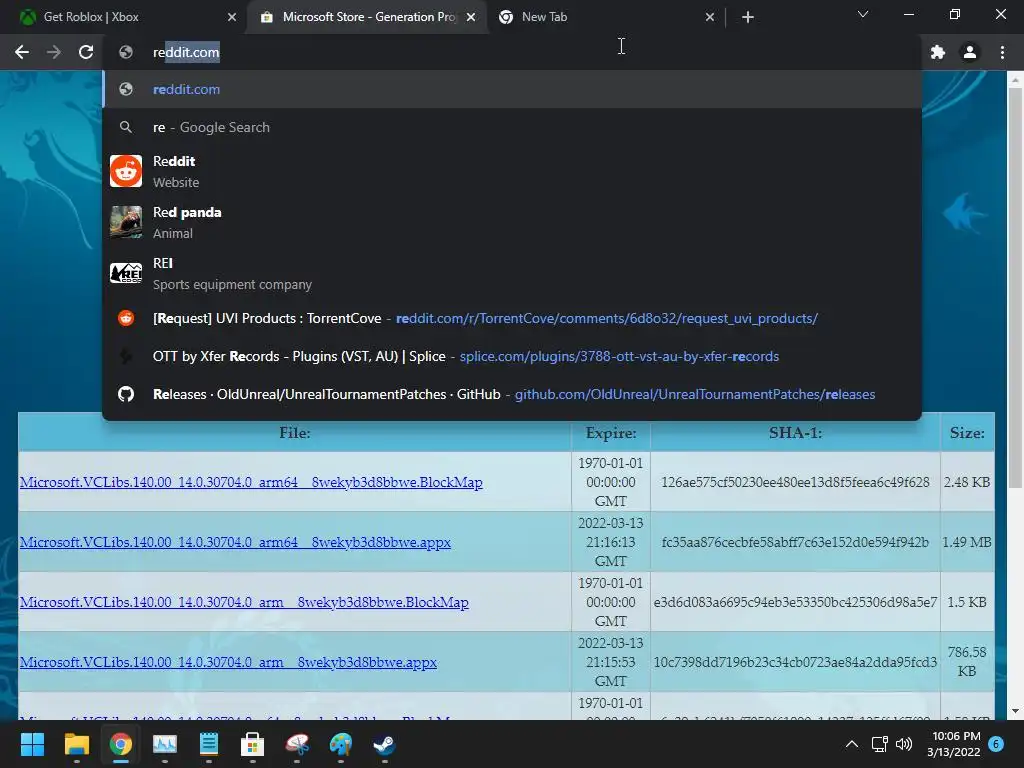The width and height of the screenshot is (1024, 768).
Task: Open Chrome's three-dot menu
Action: coord(1002,52)
